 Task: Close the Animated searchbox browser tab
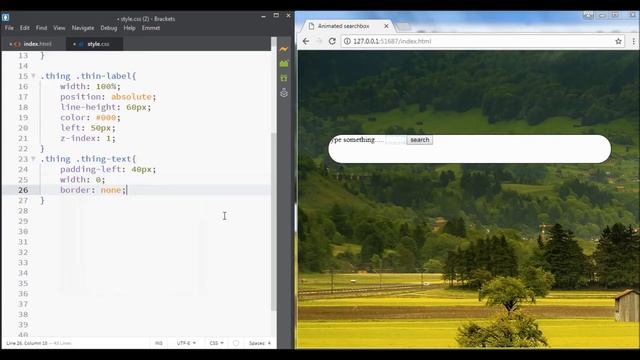pos(386,26)
